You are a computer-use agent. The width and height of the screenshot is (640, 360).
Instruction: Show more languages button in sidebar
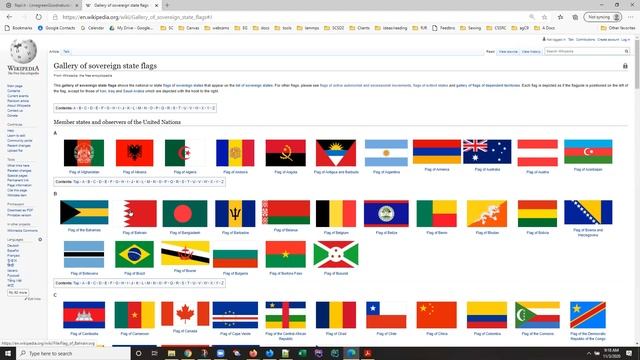click(18, 293)
